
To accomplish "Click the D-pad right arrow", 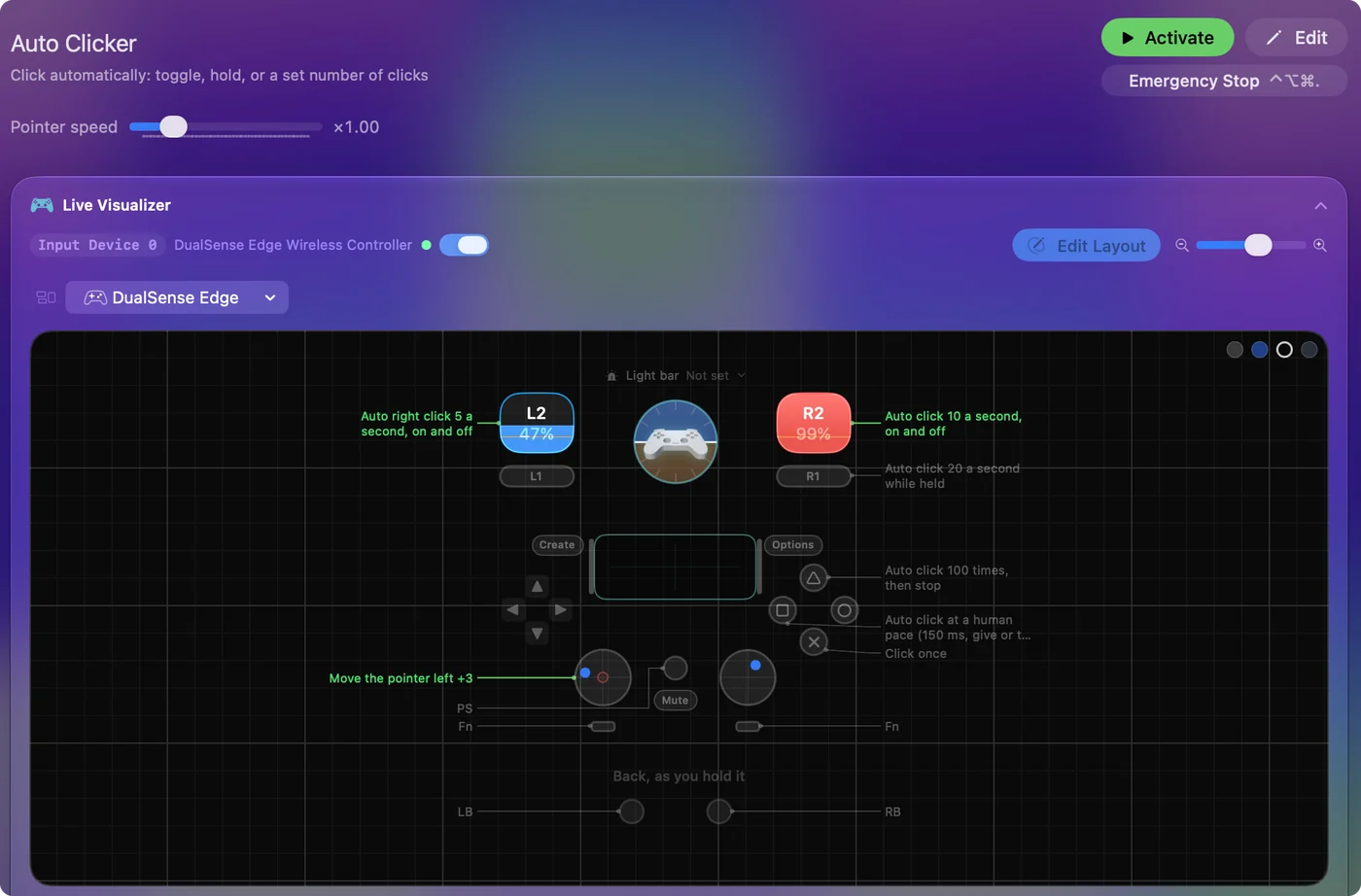I will pyautogui.click(x=560, y=610).
